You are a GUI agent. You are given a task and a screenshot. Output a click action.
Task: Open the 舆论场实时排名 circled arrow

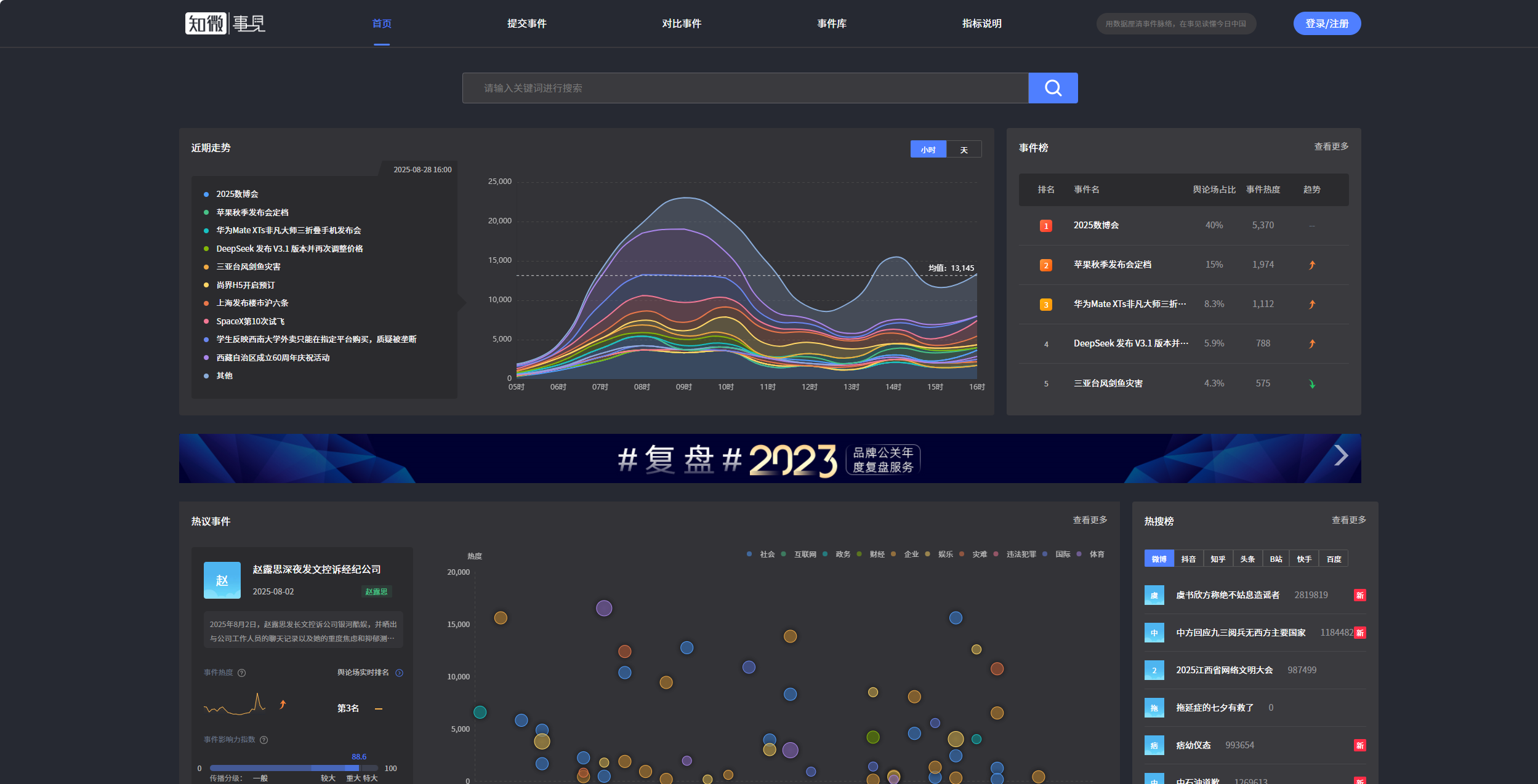pyautogui.click(x=399, y=673)
